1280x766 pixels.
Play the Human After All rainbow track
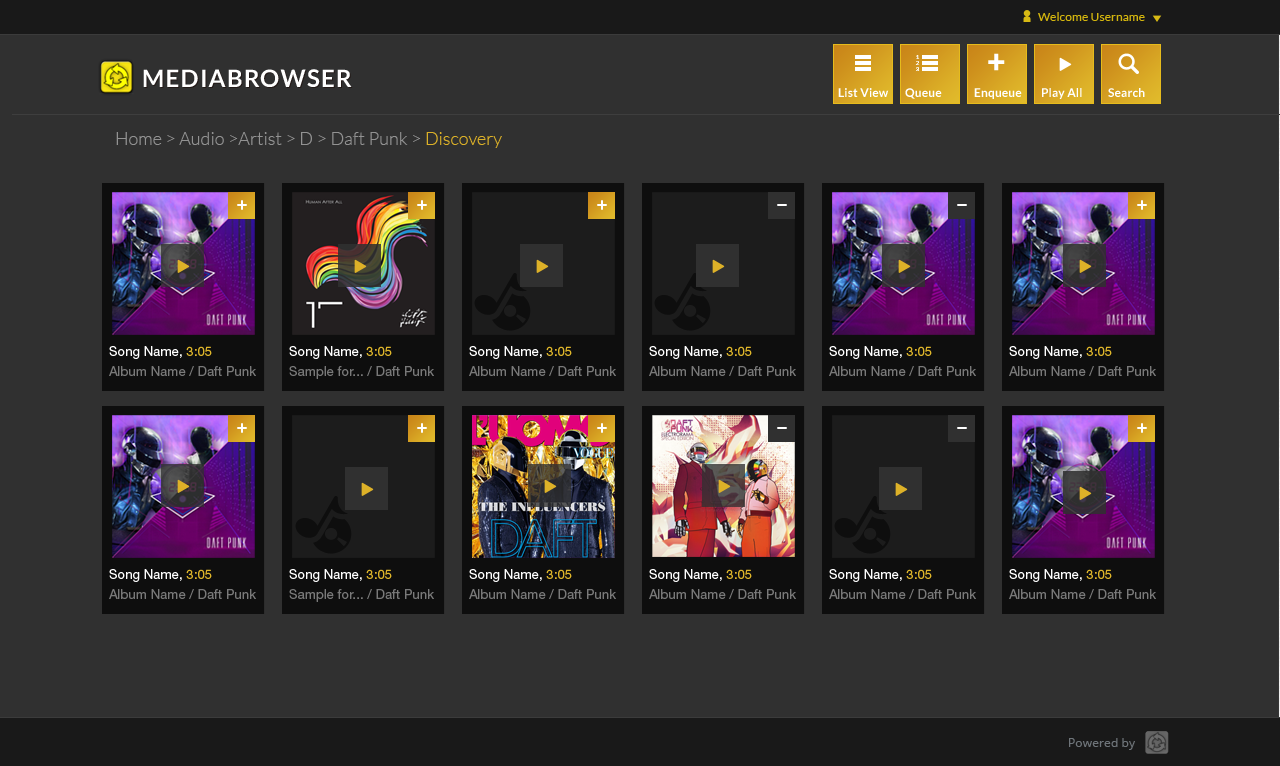(359, 266)
